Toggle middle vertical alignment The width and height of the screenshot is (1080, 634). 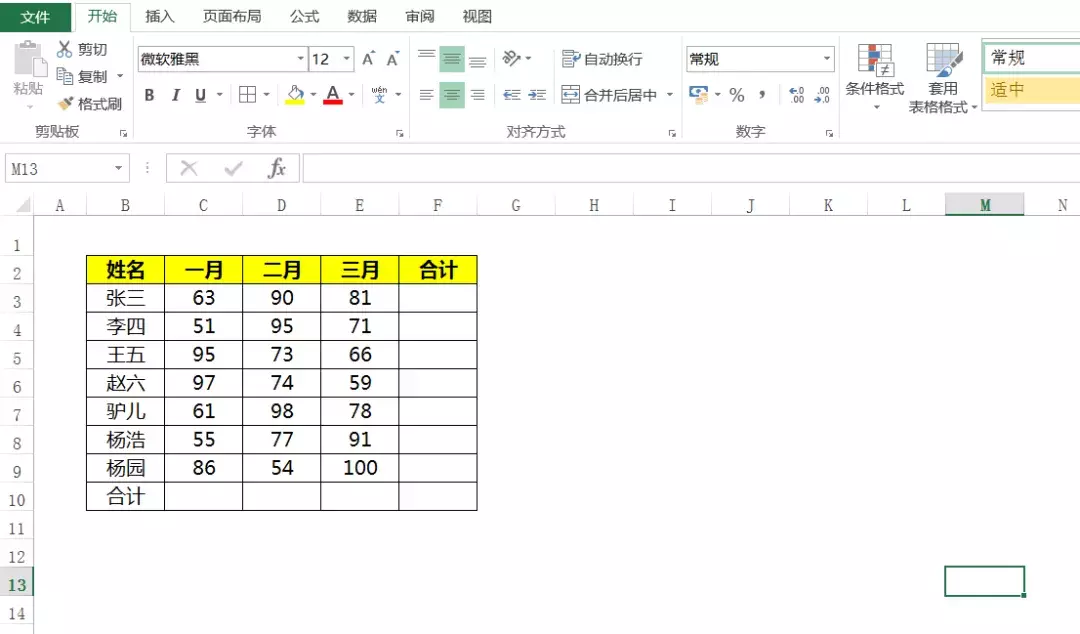(x=452, y=59)
